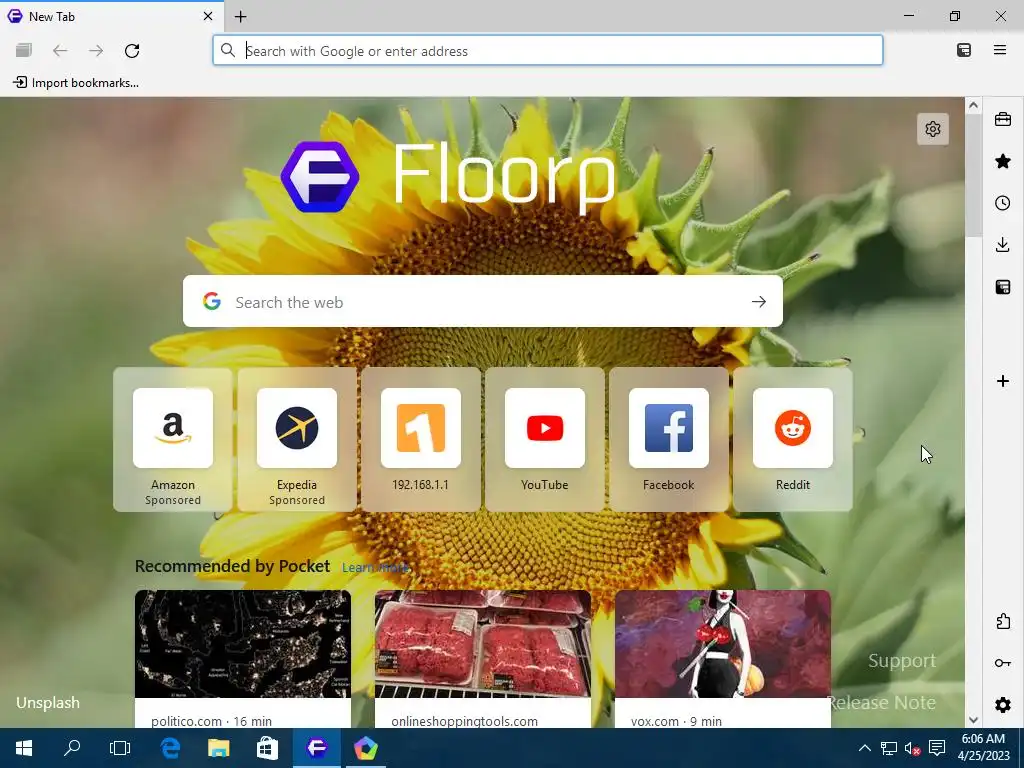The width and height of the screenshot is (1024, 768).
Task: Show hidden system tray icons
Action: pyautogui.click(x=865, y=748)
